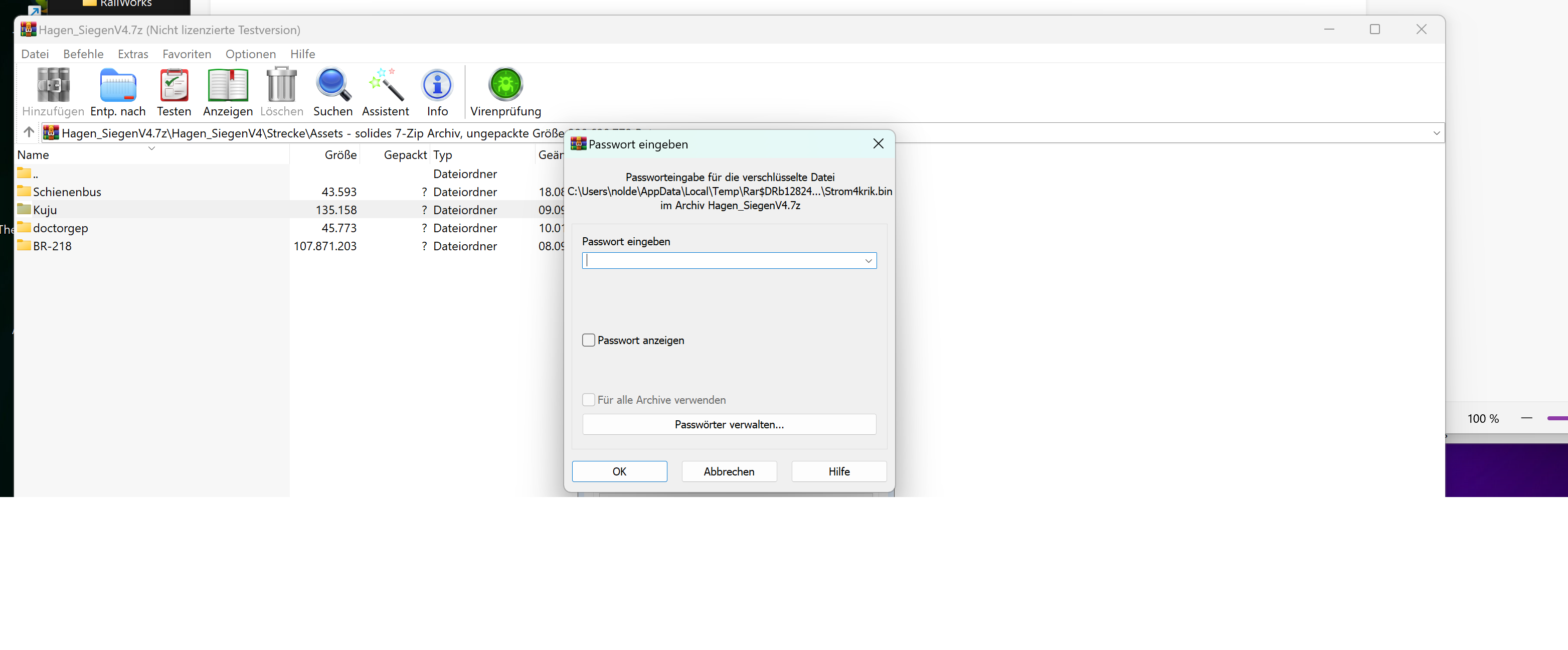Click size value 43.593
Image resolution: width=1568 pixels, height=650 pixels.
339,192
